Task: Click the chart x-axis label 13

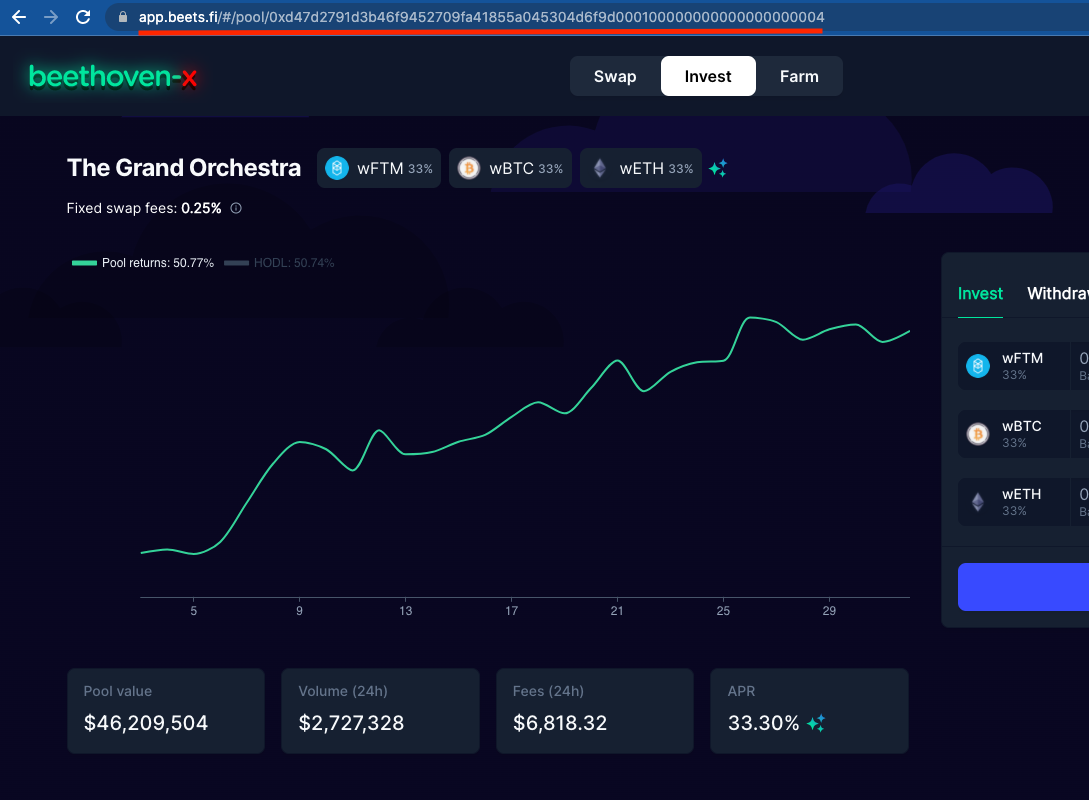Action: click(406, 610)
